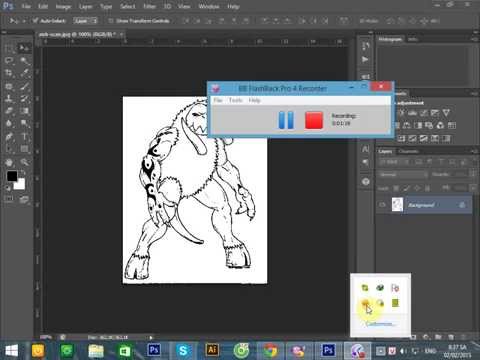The width and height of the screenshot is (480, 360).
Task: Toggle Quick Mask mode
Action: coord(9,199)
